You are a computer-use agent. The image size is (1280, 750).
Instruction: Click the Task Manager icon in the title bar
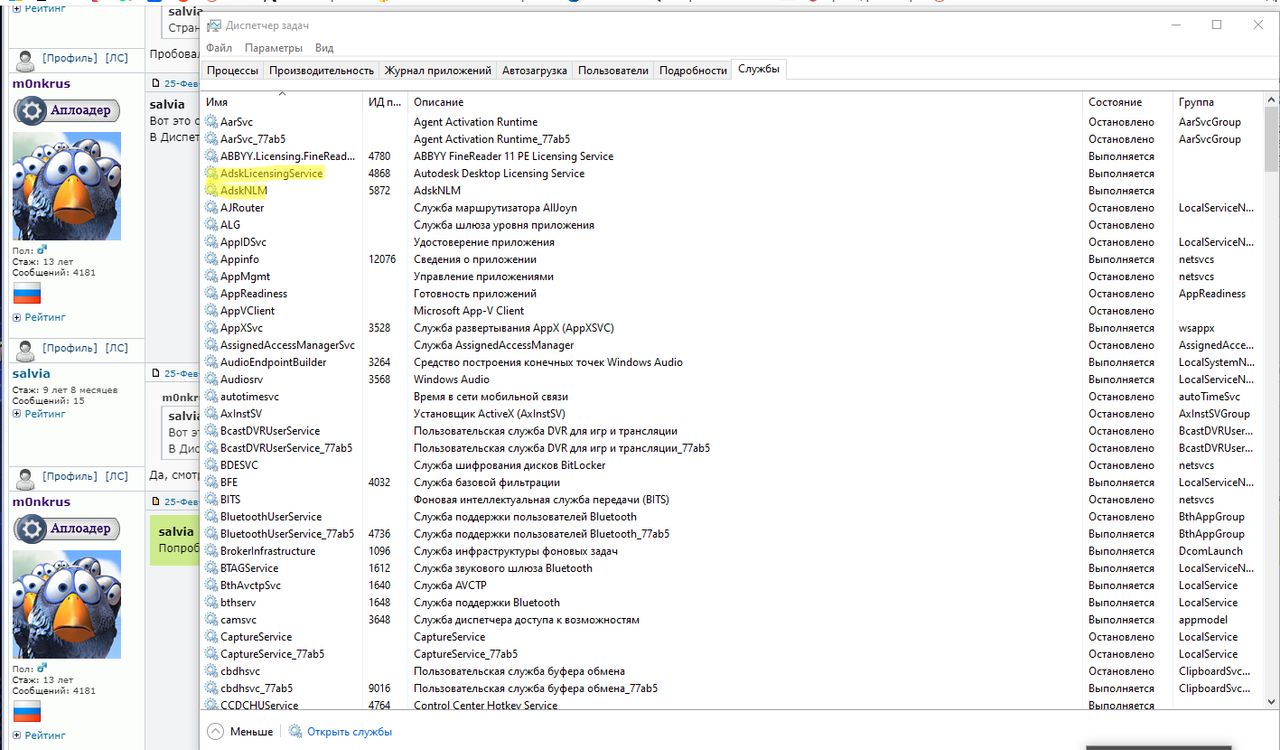[212, 24]
